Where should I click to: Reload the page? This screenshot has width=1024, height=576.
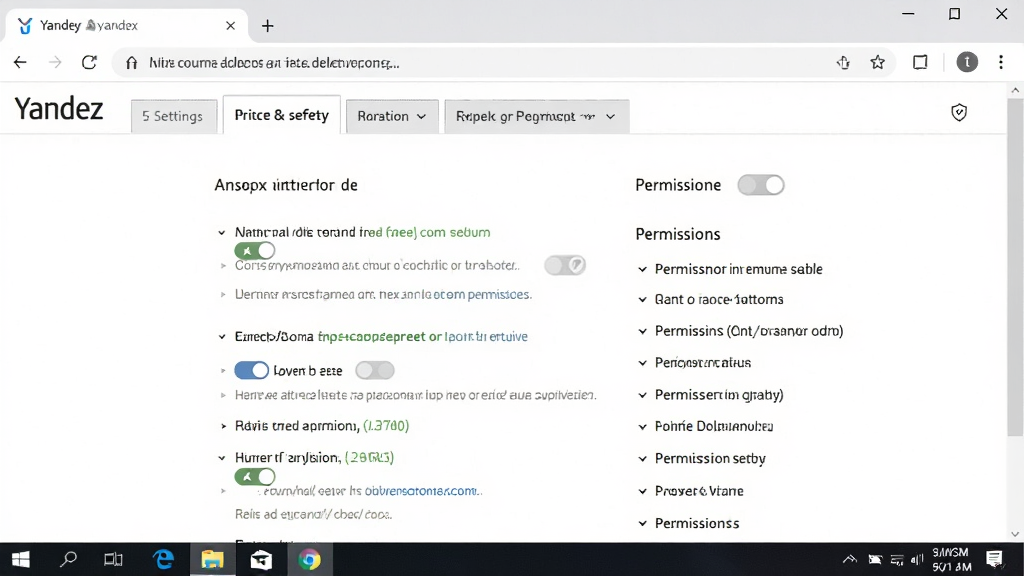point(89,62)
